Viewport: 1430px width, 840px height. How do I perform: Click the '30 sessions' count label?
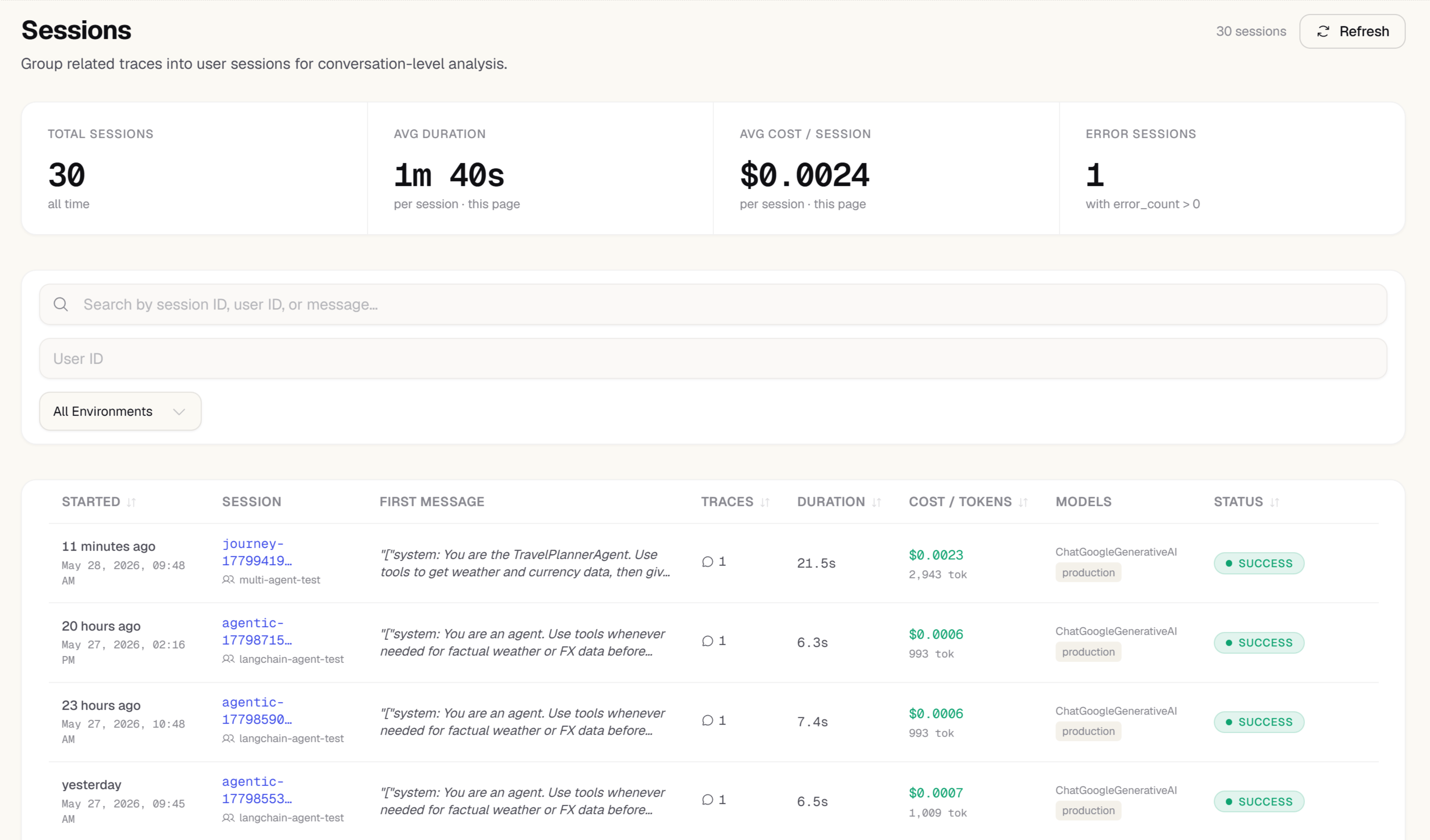(1251, 31)
